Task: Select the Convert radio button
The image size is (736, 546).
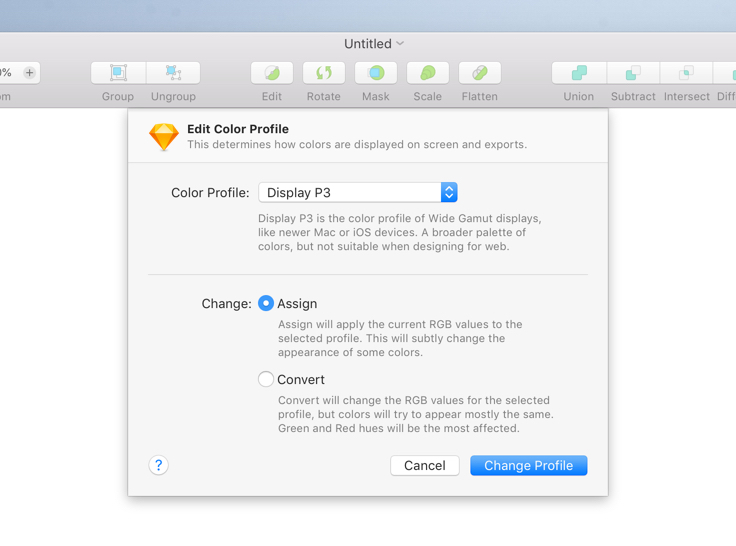Action: (x=266, y=379)
